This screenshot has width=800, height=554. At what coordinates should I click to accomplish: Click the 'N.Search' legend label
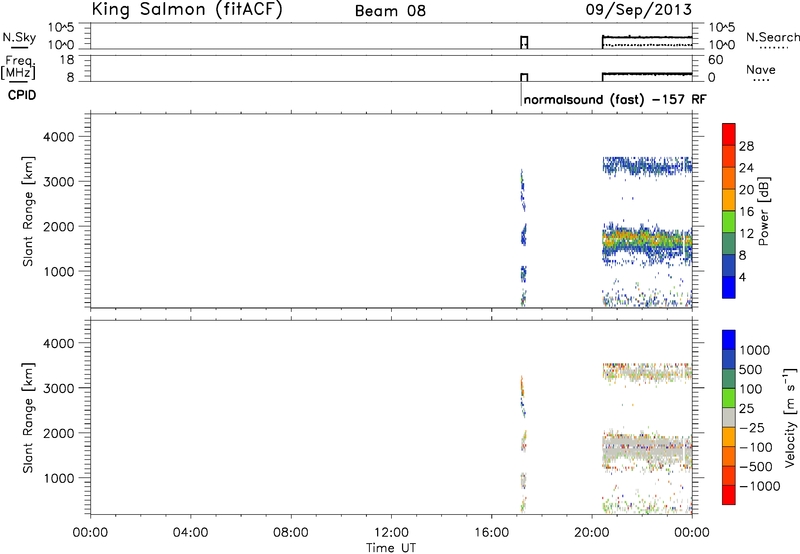773,37
